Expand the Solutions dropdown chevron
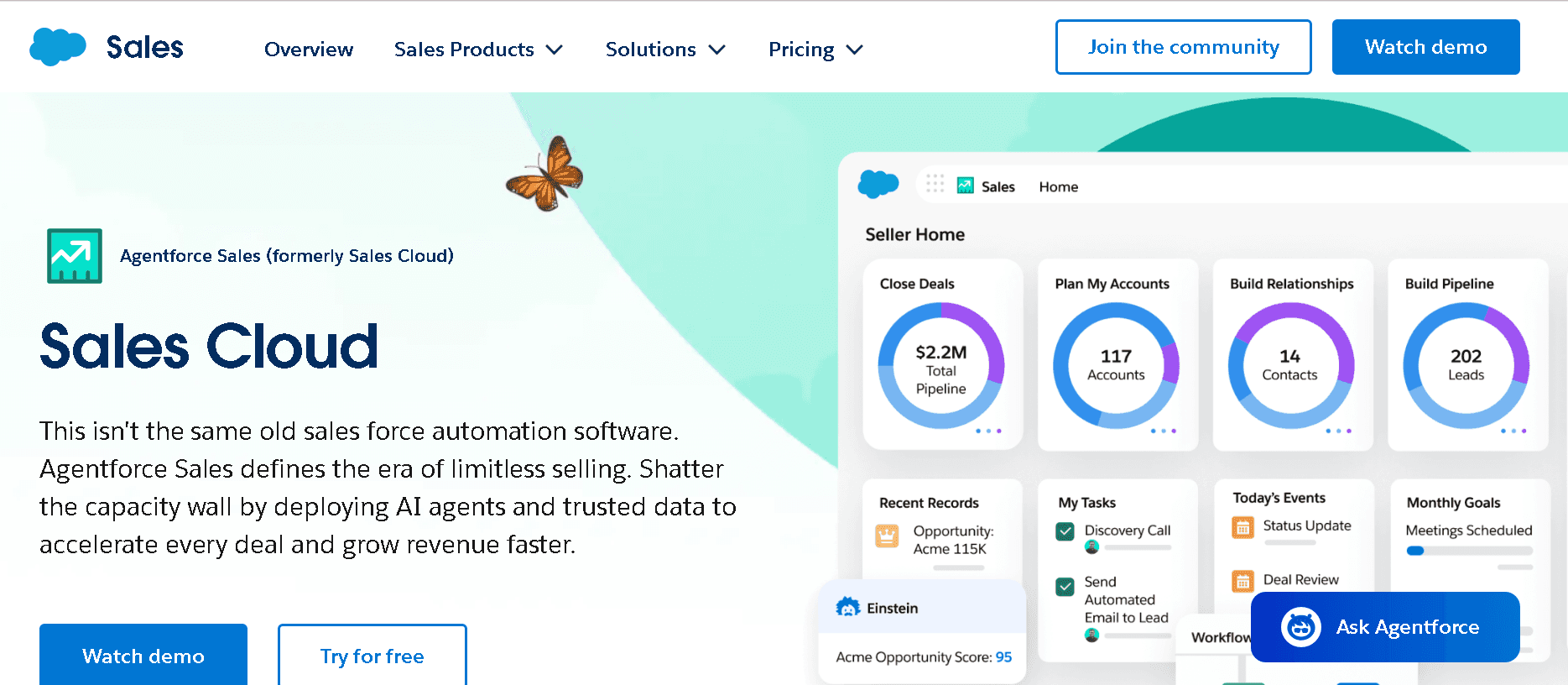Screen dimensions: 1568x685 pos(717,50)
